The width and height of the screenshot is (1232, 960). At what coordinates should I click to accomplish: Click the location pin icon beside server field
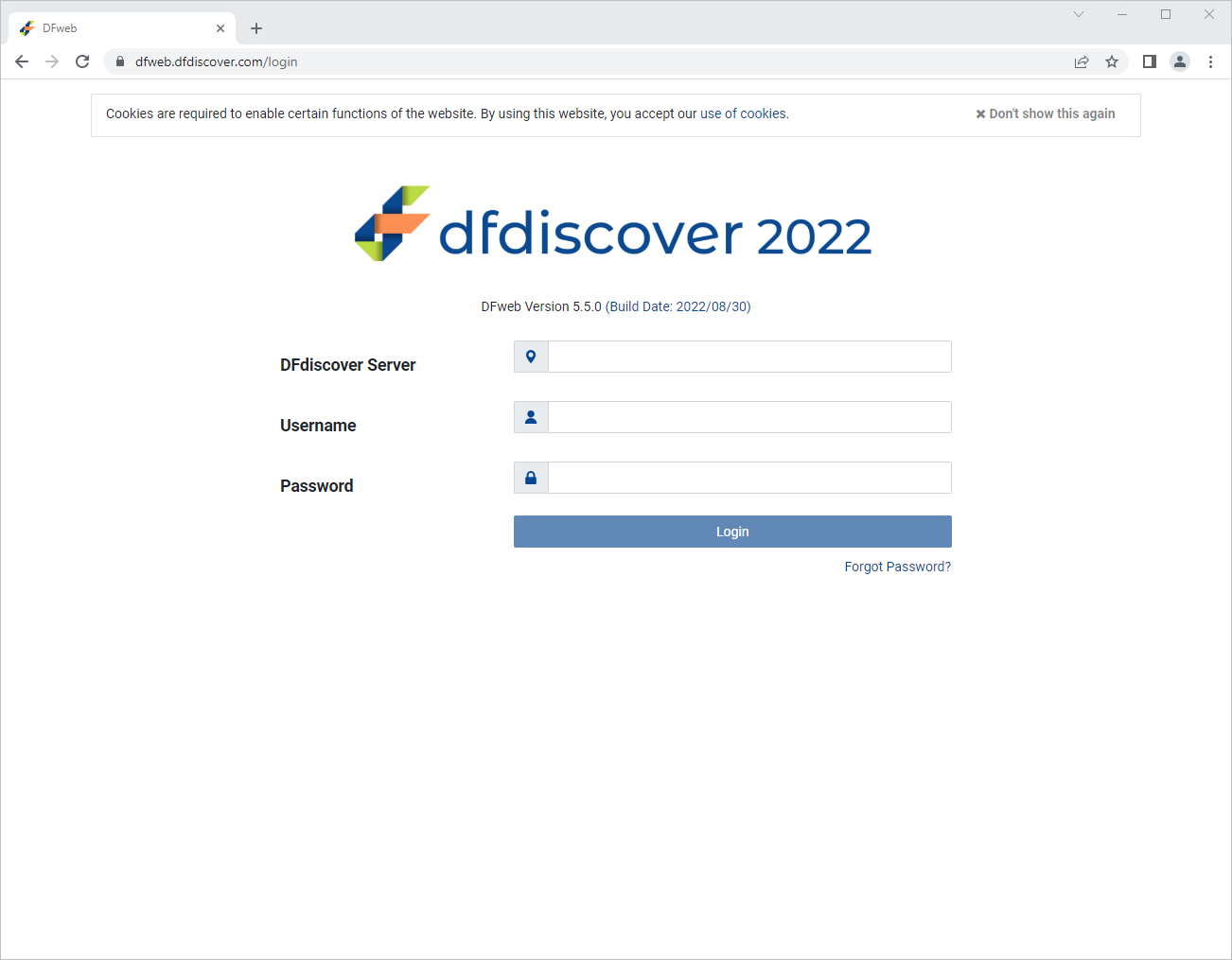pyautogui.click(x=531, y=357)
